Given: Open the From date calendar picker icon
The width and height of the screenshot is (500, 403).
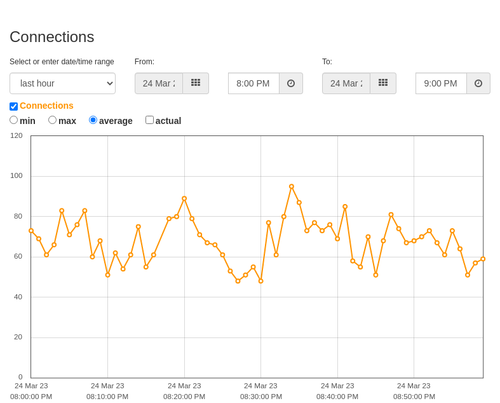Looking at the screenshot, I should coord(196,83).
